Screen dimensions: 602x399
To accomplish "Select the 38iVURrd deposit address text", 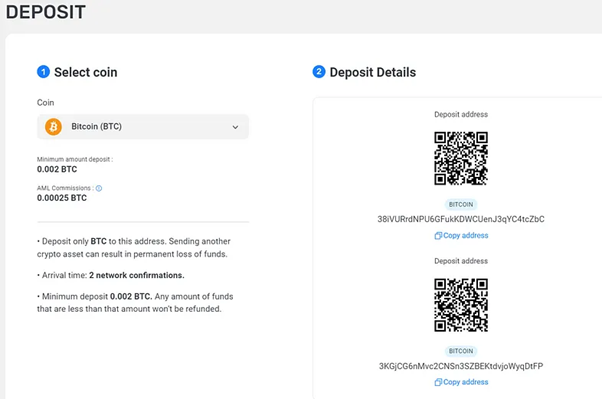I will coord(461,219).
